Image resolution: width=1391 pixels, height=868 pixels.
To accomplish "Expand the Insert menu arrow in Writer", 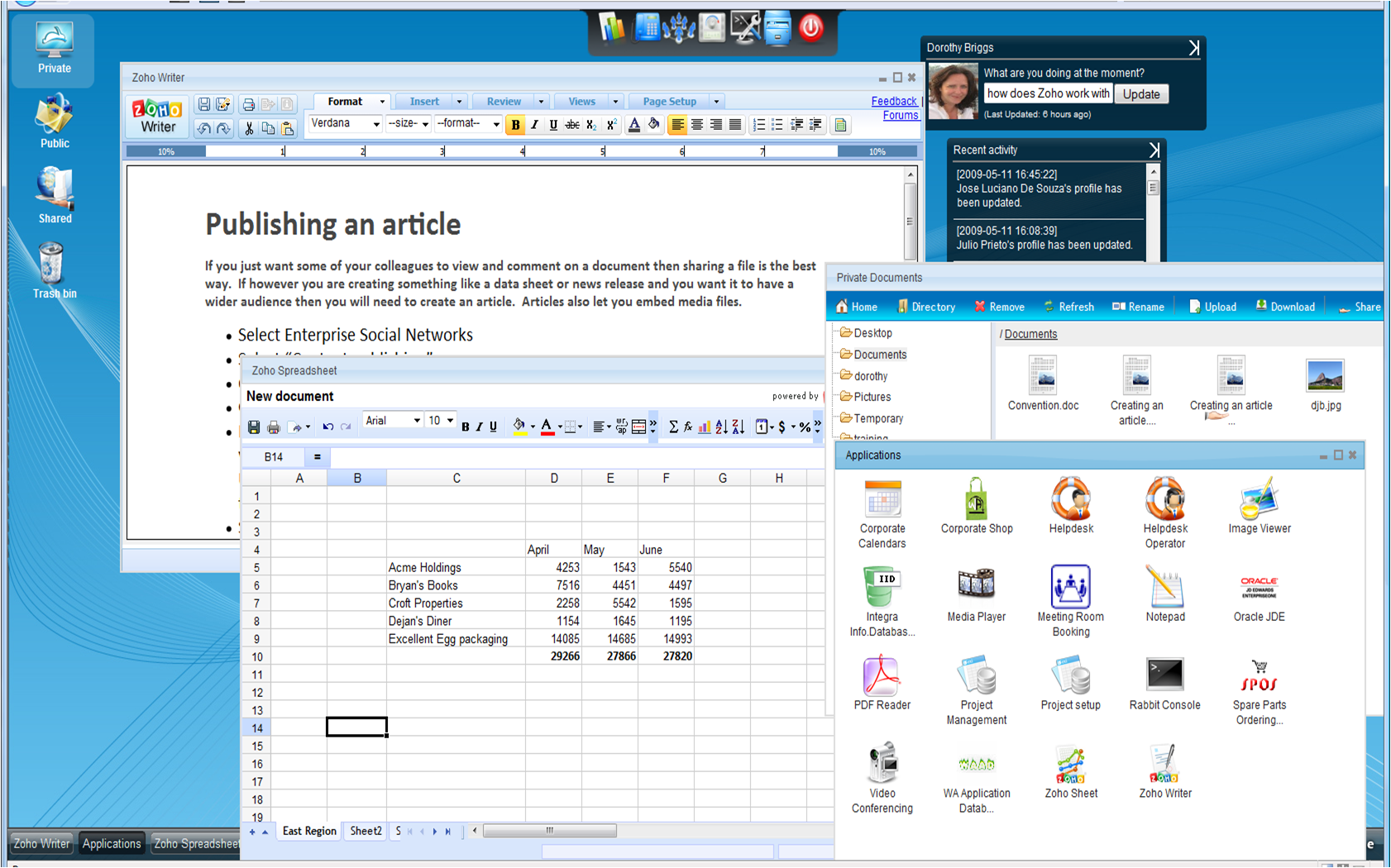I will point(459,102).
